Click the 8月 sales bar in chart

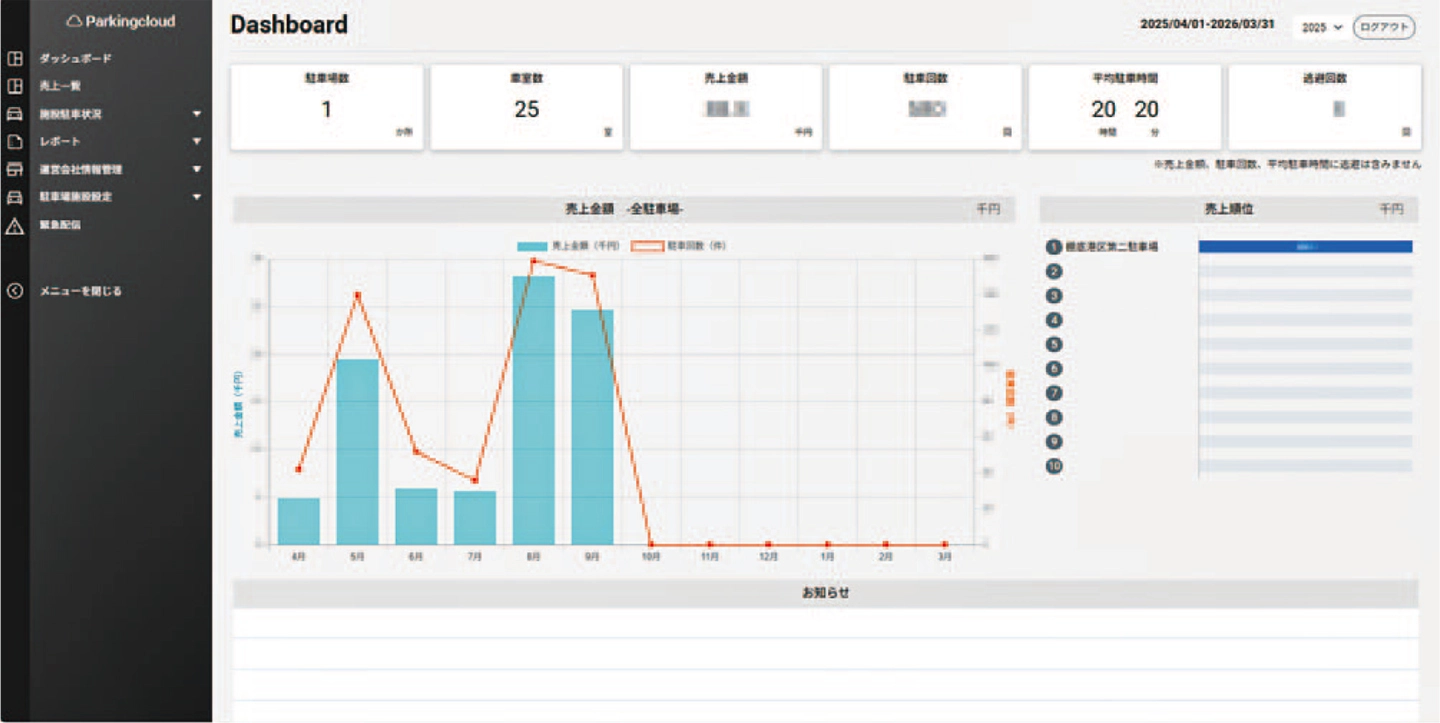[x=533, y=410]
